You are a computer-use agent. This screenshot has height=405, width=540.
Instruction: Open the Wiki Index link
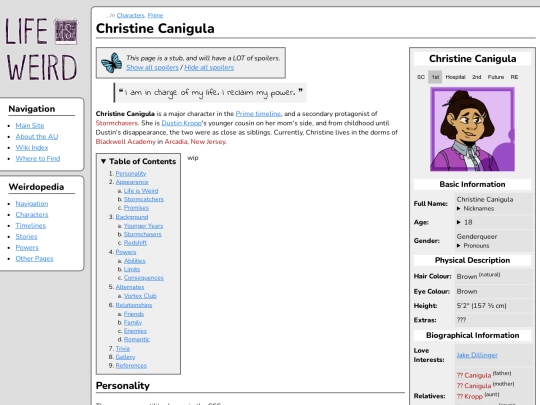click(x=32, y=147)
